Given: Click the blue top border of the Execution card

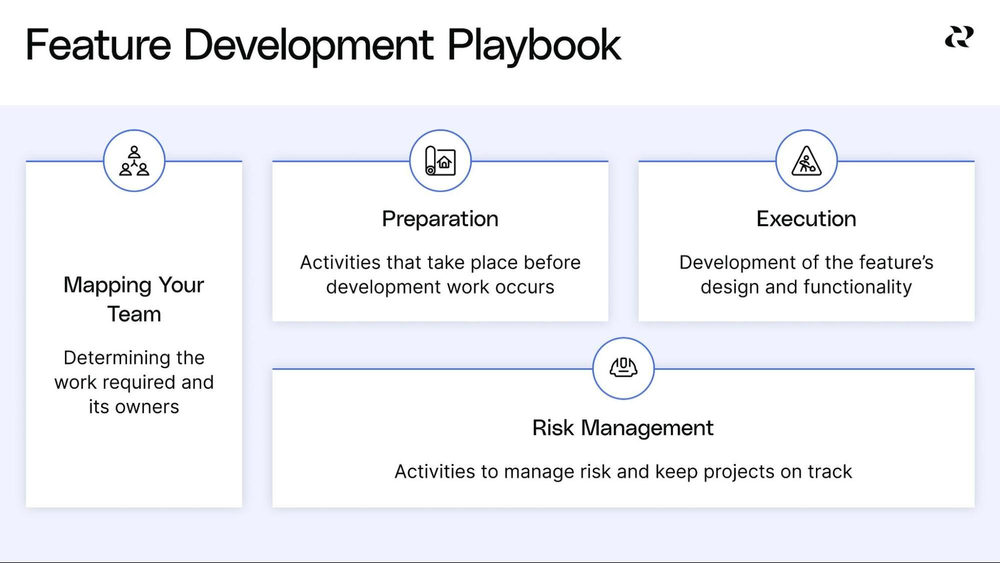Looking at the screenshot, I should (x=900, y=161).
